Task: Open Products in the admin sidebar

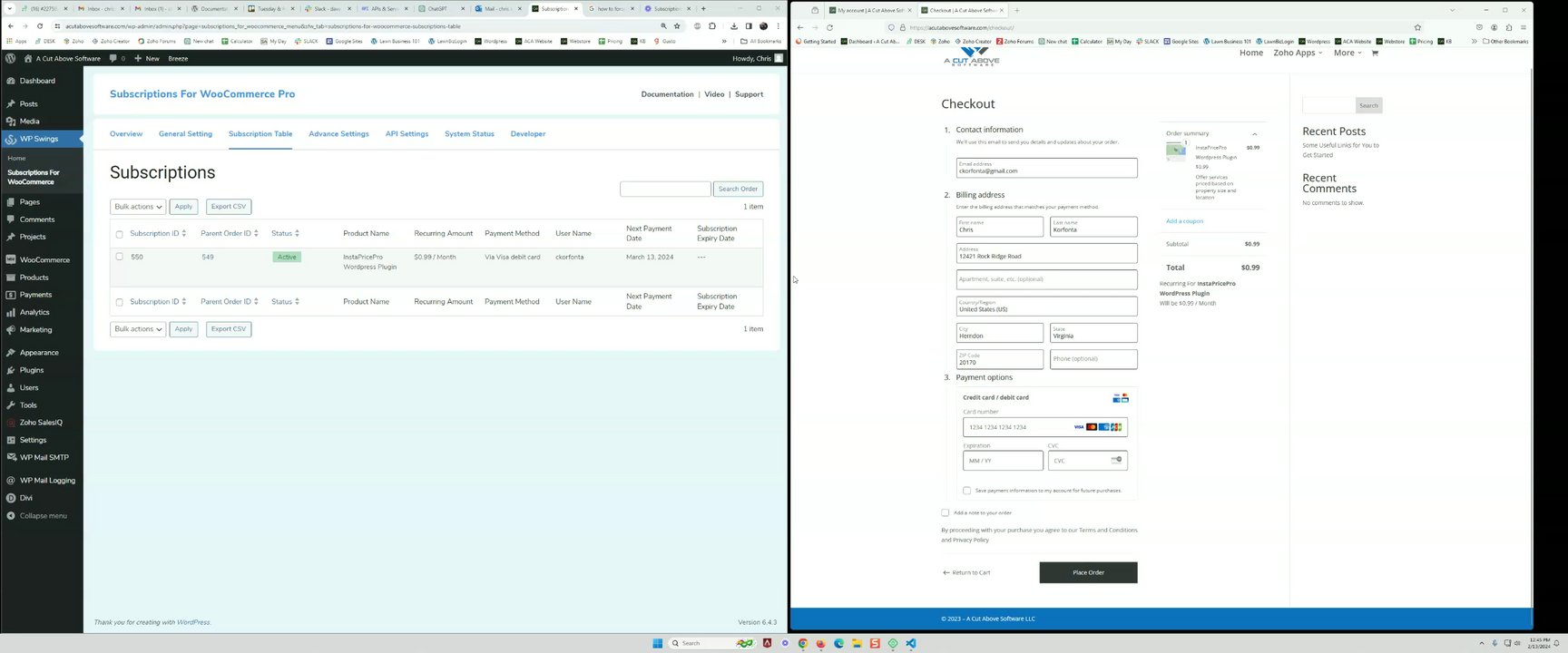Action: (34, 278)
